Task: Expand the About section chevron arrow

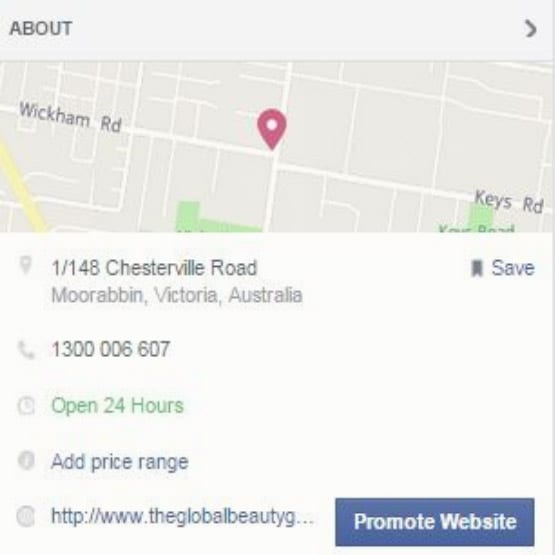Action: coord(530,28)
